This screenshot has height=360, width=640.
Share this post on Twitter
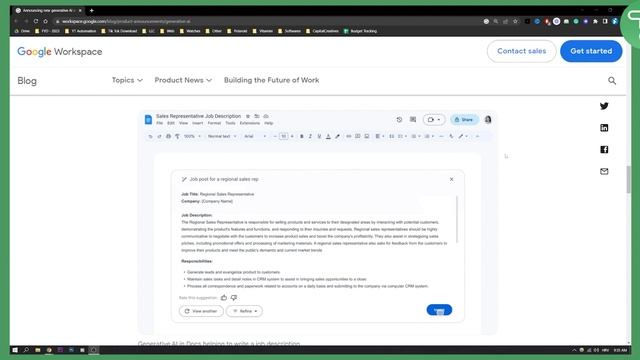pyautogui.click(x=604, y=106)
